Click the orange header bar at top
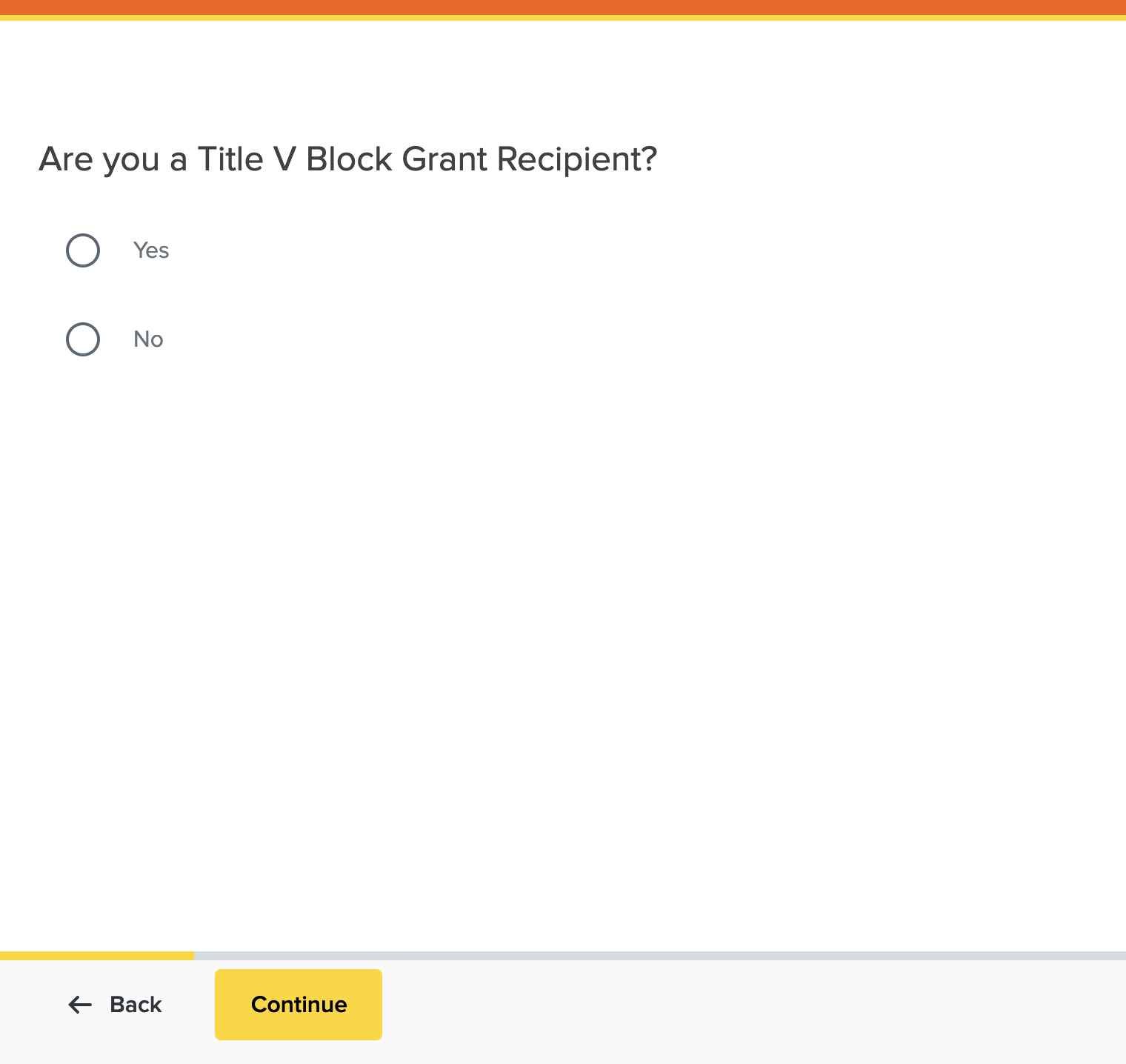The height and width of the screenshot is (1064, 1126). click(x=563, y=7)
